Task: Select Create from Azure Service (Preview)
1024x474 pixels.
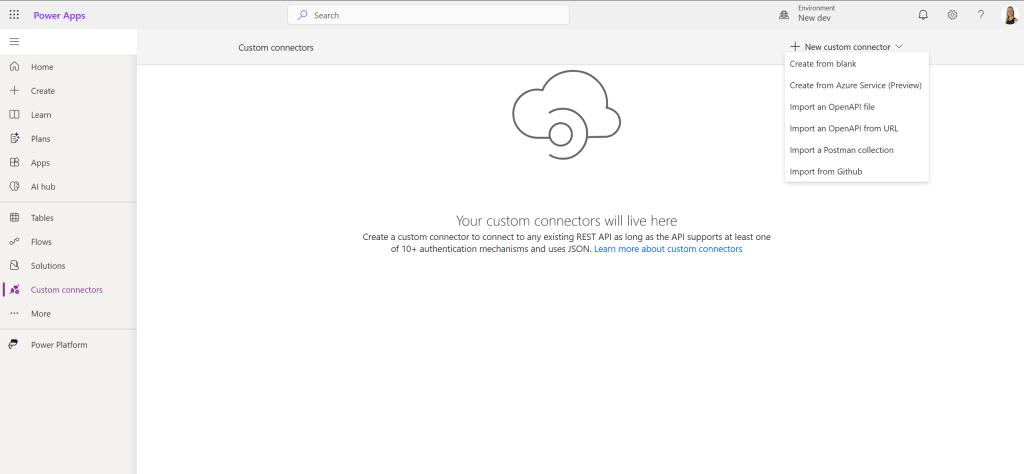Action: point(855,85)
